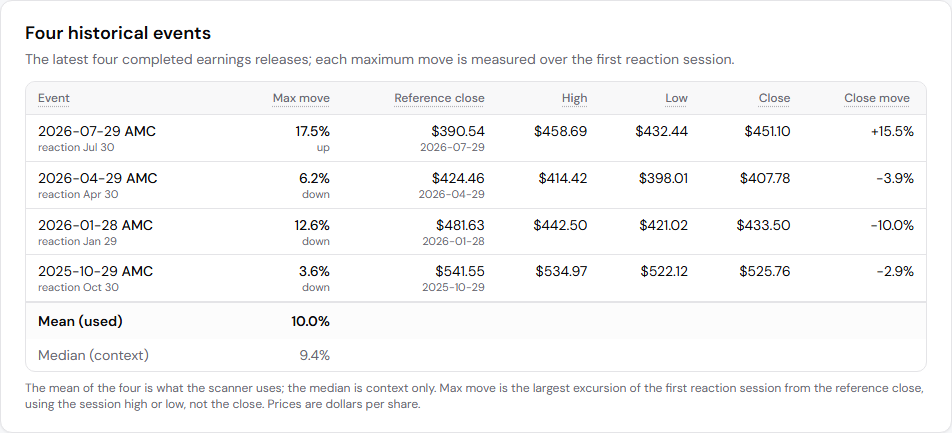Click the 6.2% max move value

point(314,179)
